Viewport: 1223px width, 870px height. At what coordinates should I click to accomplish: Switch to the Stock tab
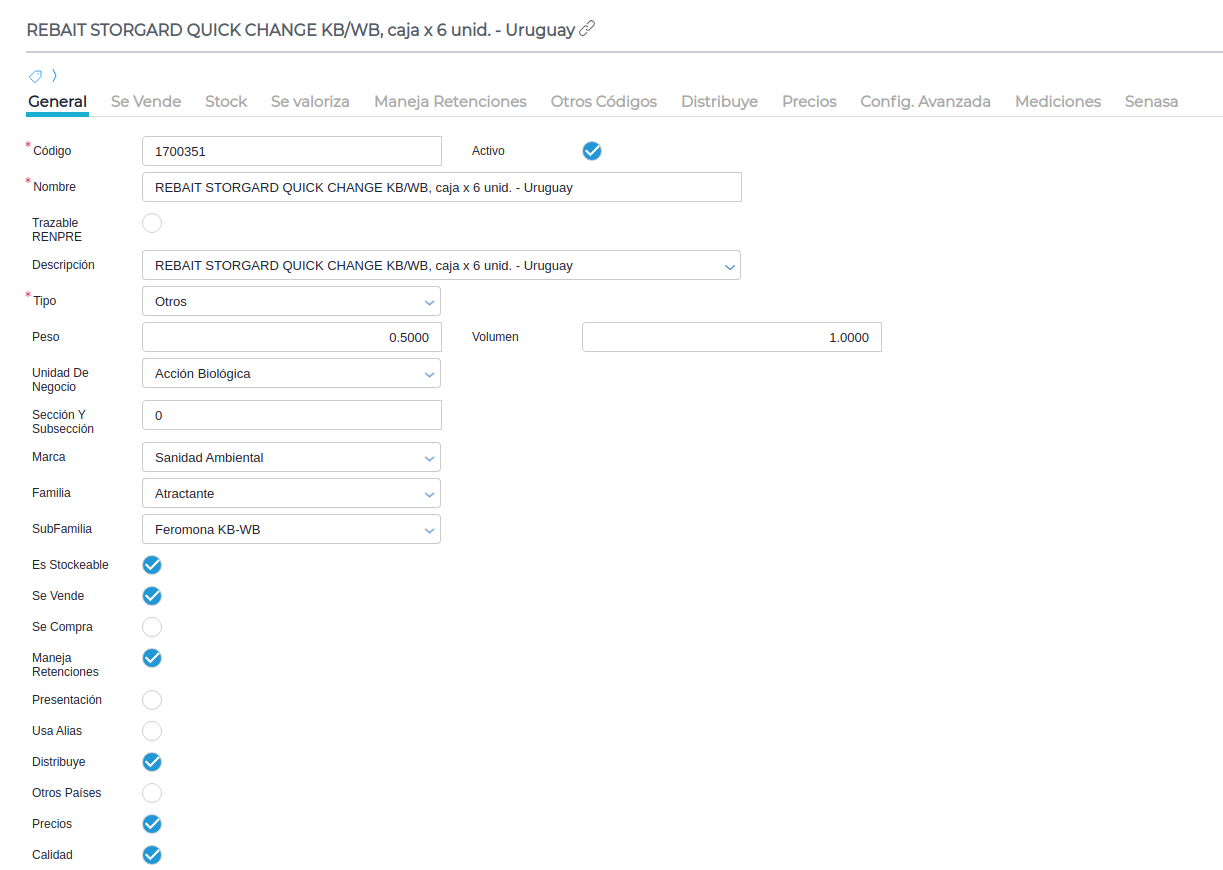coord(226,101)
